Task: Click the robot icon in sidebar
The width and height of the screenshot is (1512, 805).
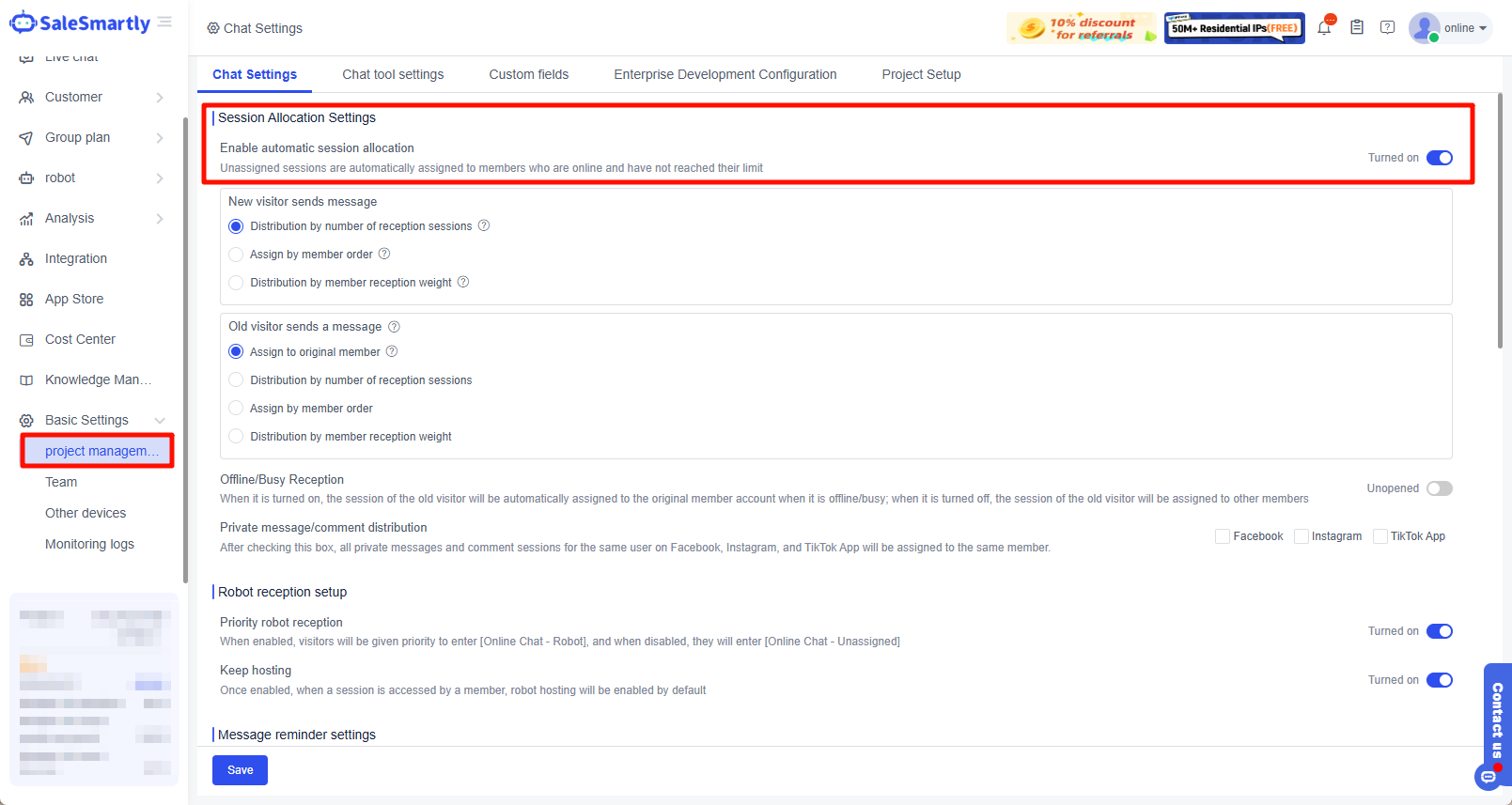Action: [x=26, y=178]
